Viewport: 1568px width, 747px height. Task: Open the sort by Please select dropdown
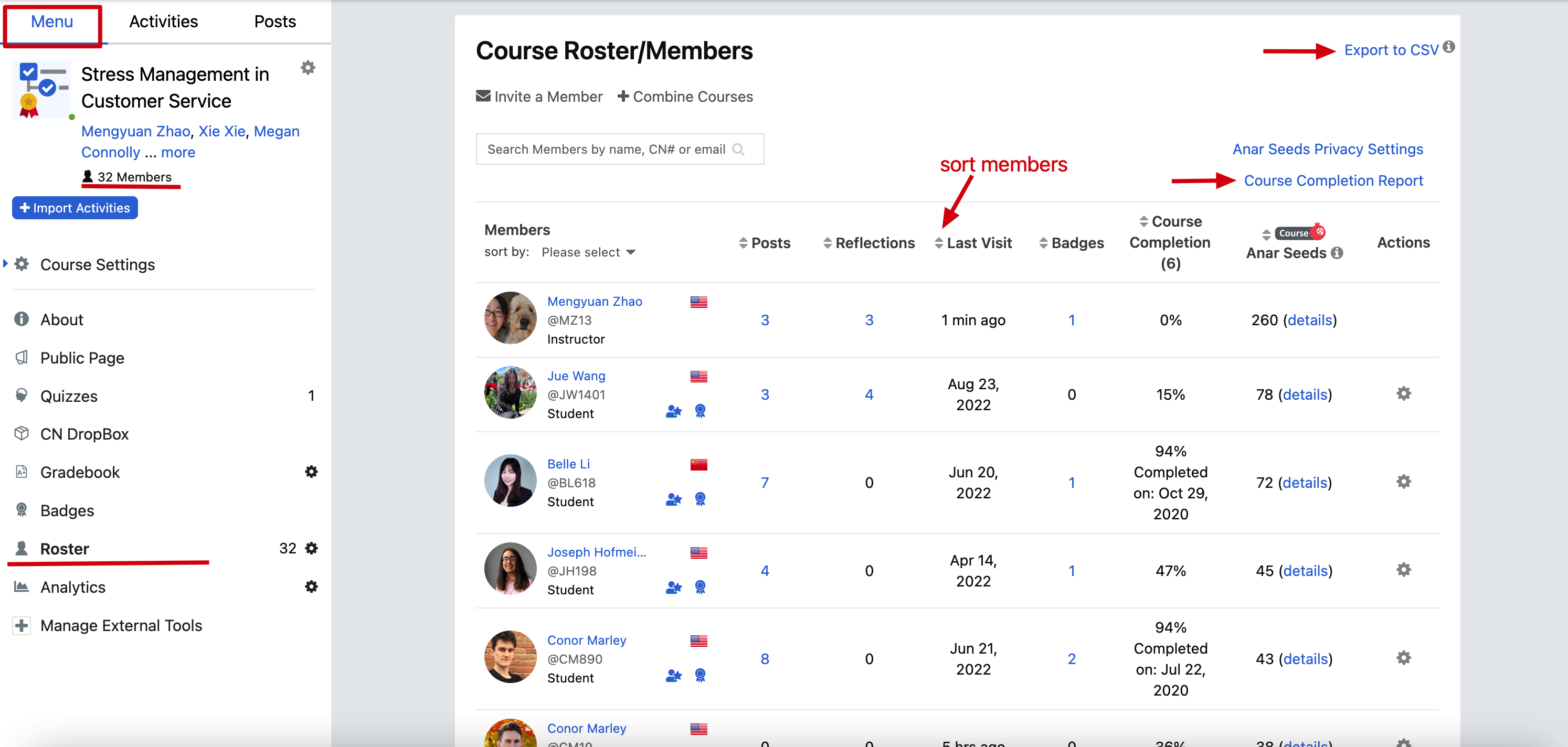coord(588,252)
